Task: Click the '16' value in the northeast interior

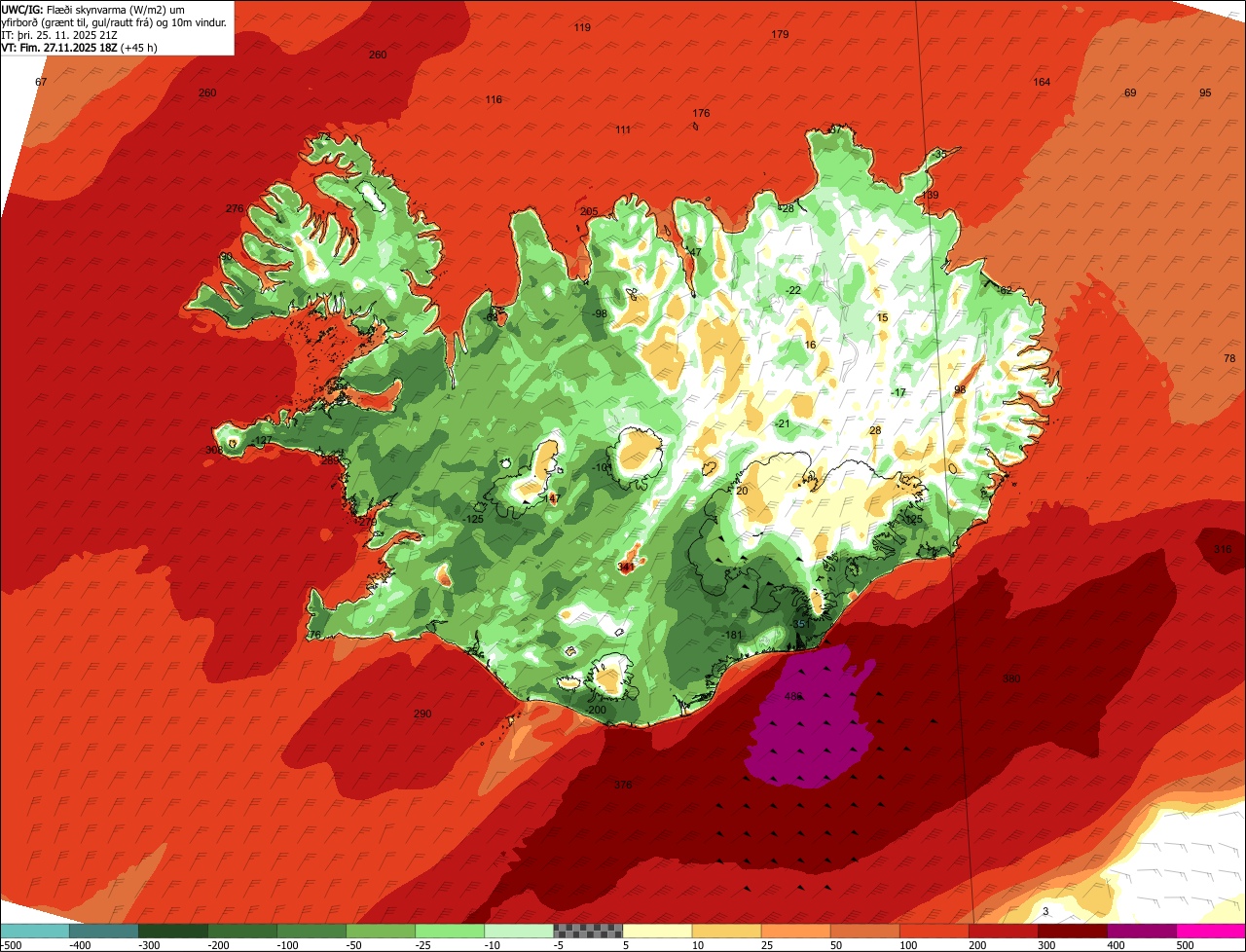Action: 810,345
